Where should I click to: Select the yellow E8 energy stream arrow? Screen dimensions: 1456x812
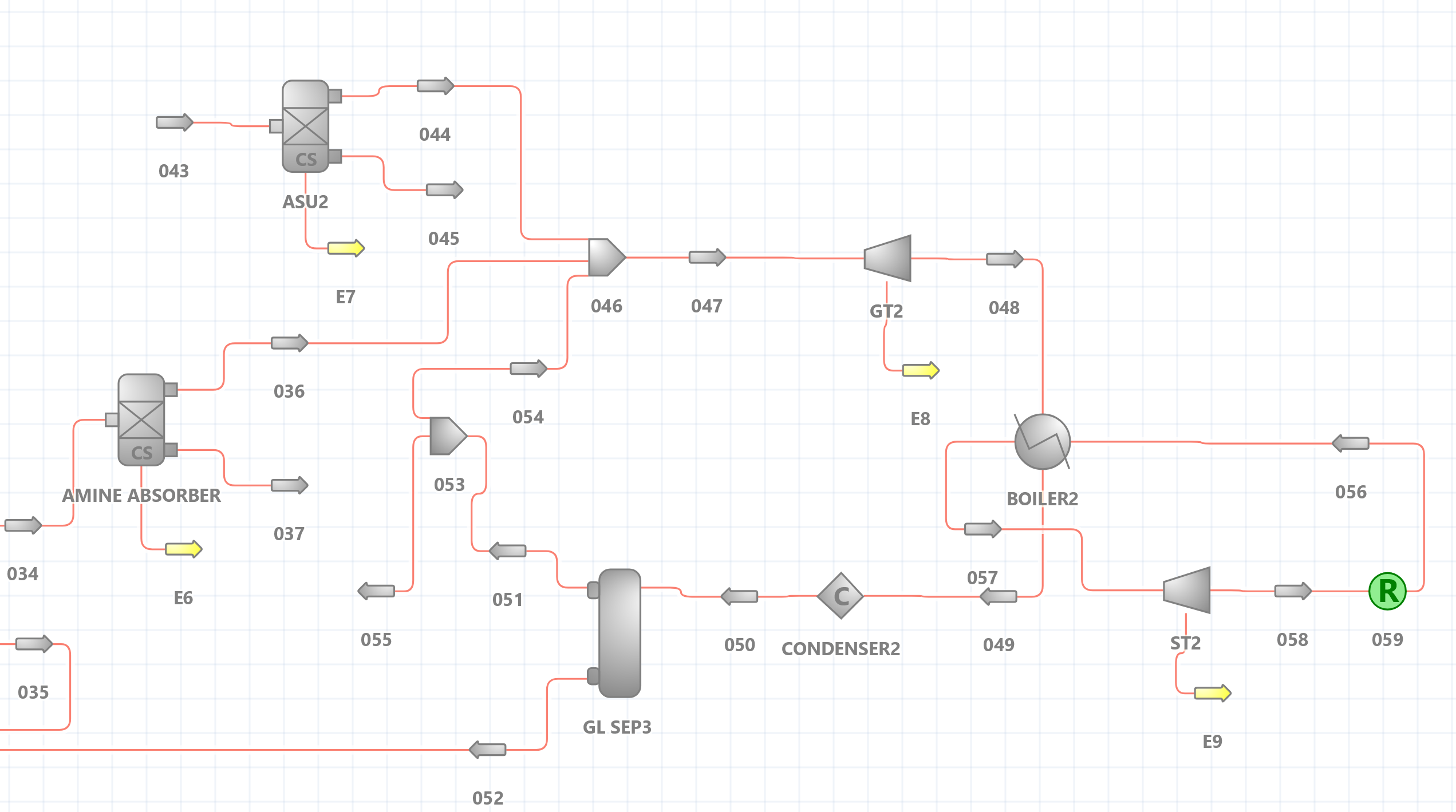pyautogui.click(x=921, y=370)
